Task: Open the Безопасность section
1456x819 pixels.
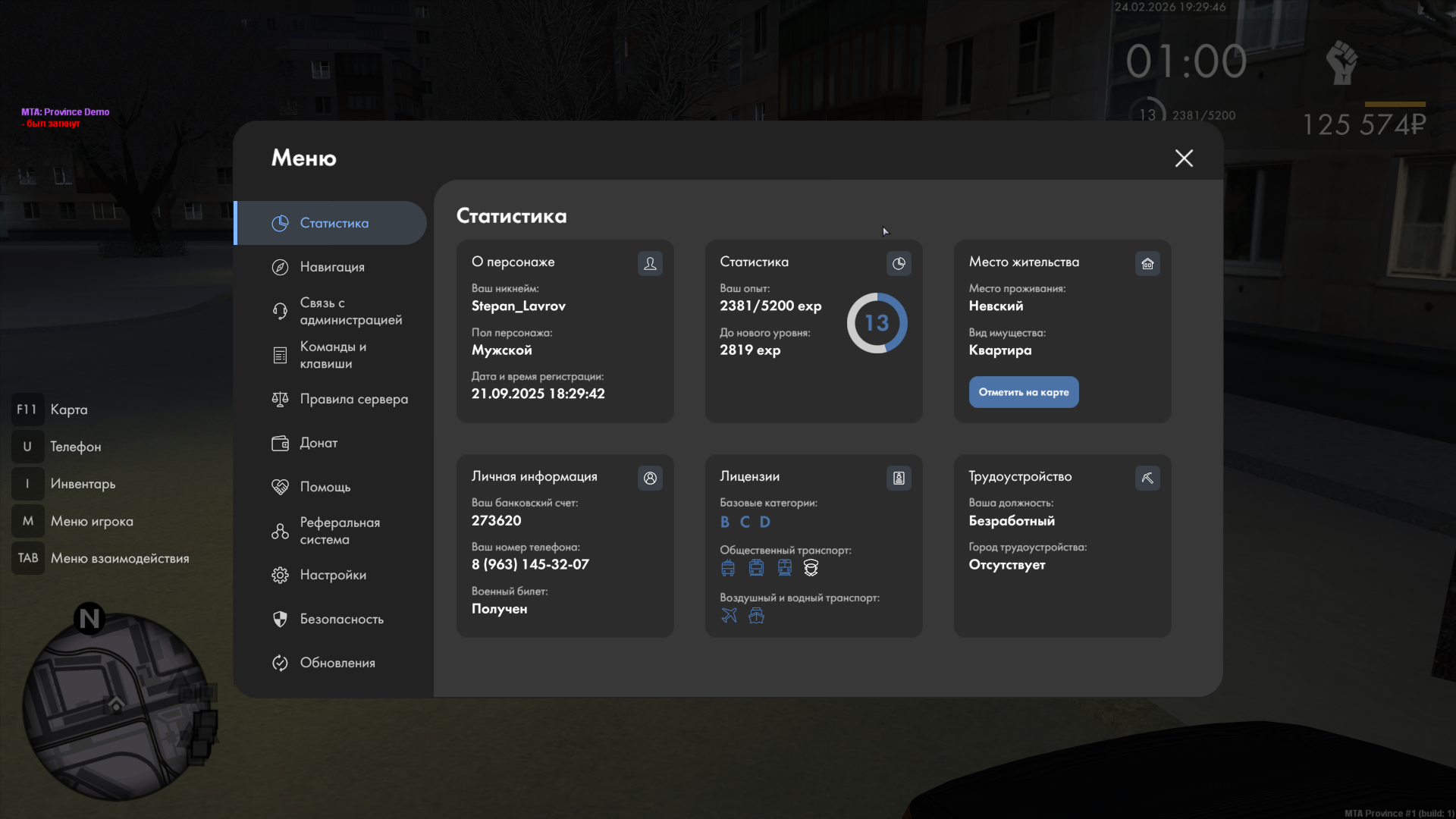Action: [341, 619]
